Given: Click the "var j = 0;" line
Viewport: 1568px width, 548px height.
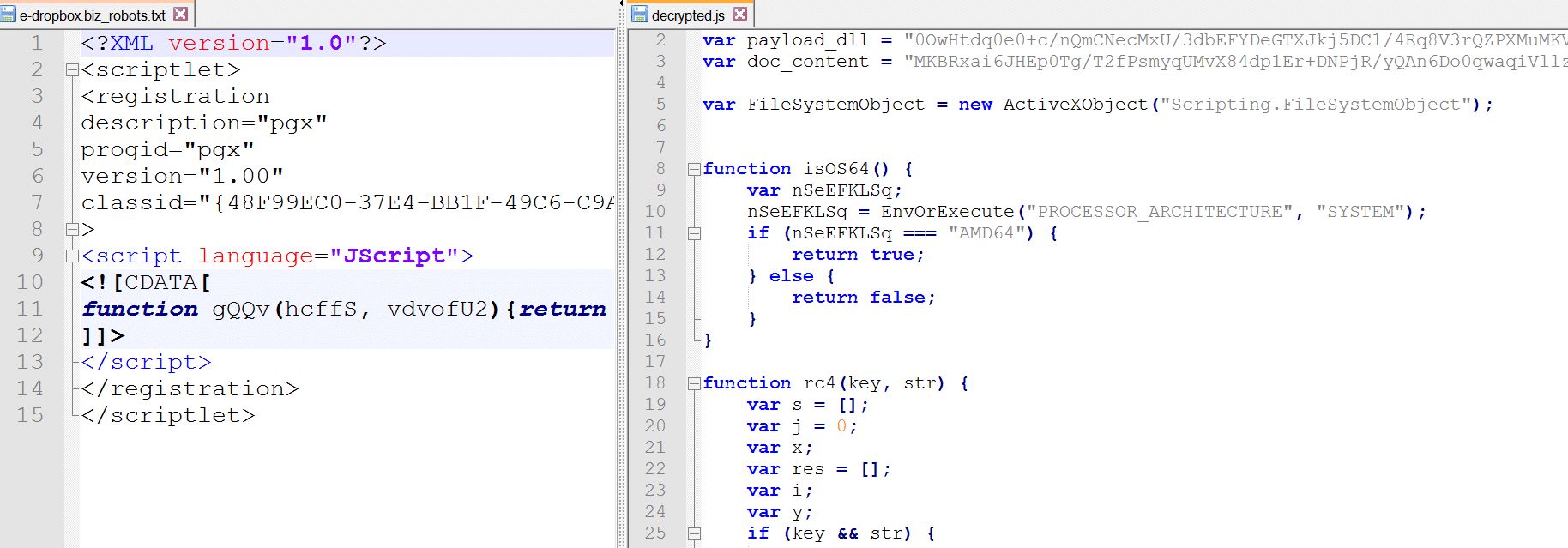Looking at the screenshot, I should click(x=802, y=426).
